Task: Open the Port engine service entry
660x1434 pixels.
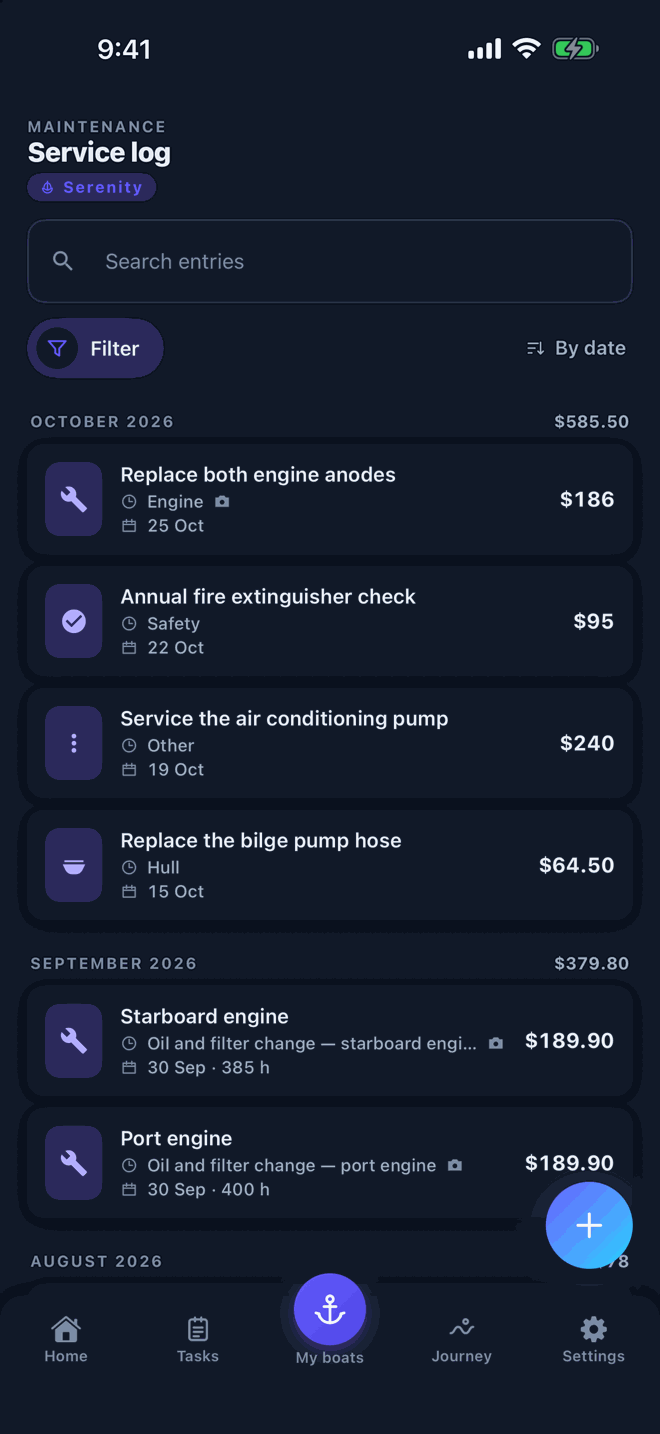Action: pos(330,1163)
